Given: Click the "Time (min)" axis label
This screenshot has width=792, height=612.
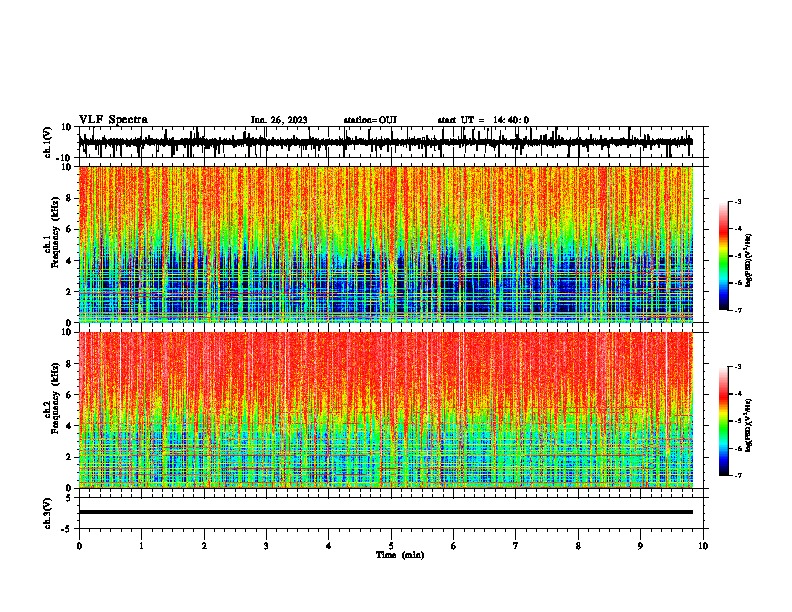Looking at the screenshot, I should (400, 555).
